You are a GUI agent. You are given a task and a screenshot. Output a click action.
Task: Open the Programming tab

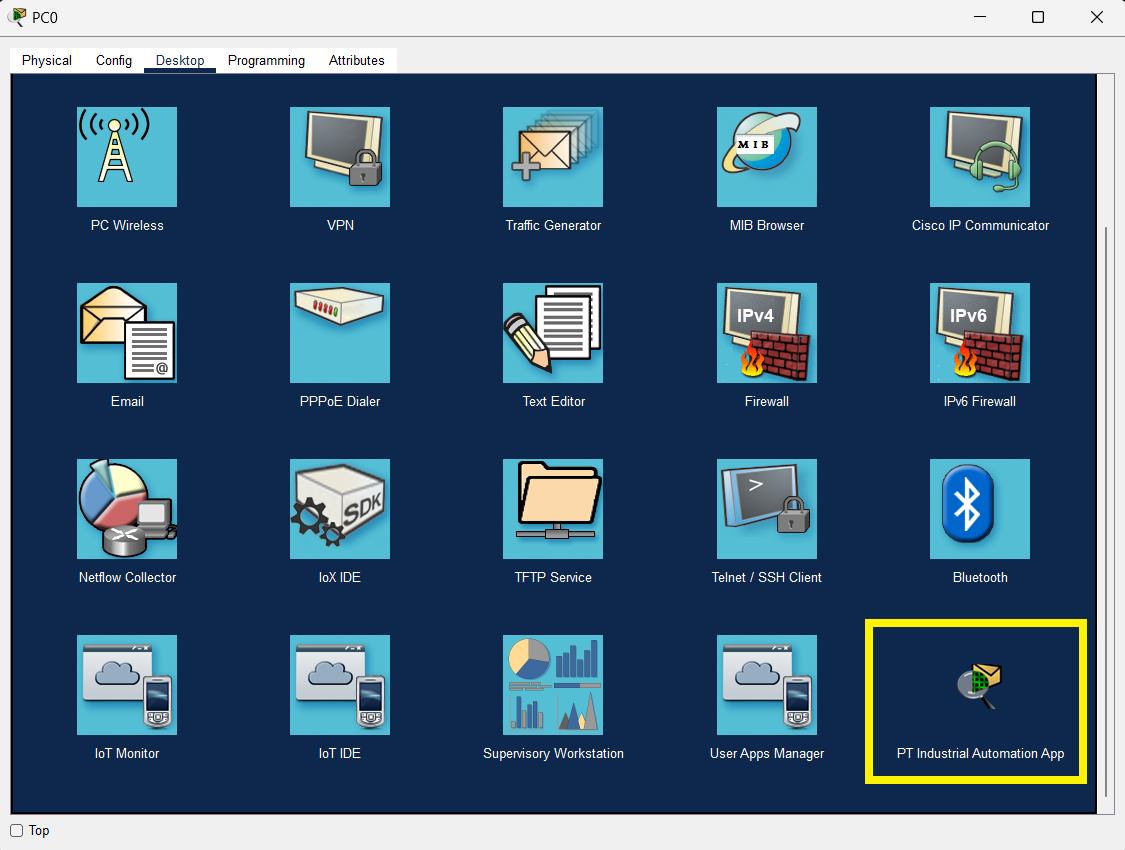coord(266,60)
